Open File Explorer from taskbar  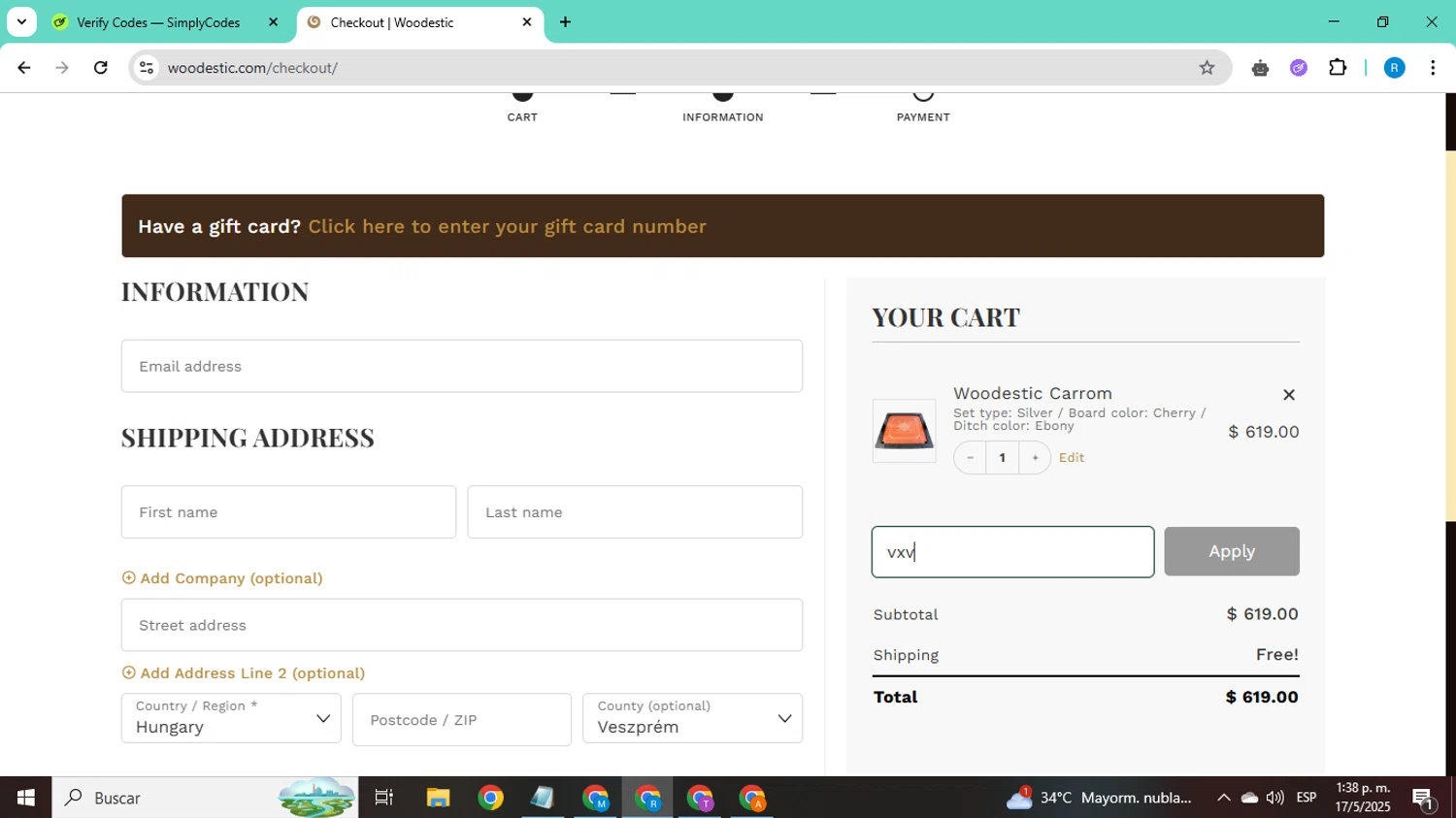coord(438,798)
